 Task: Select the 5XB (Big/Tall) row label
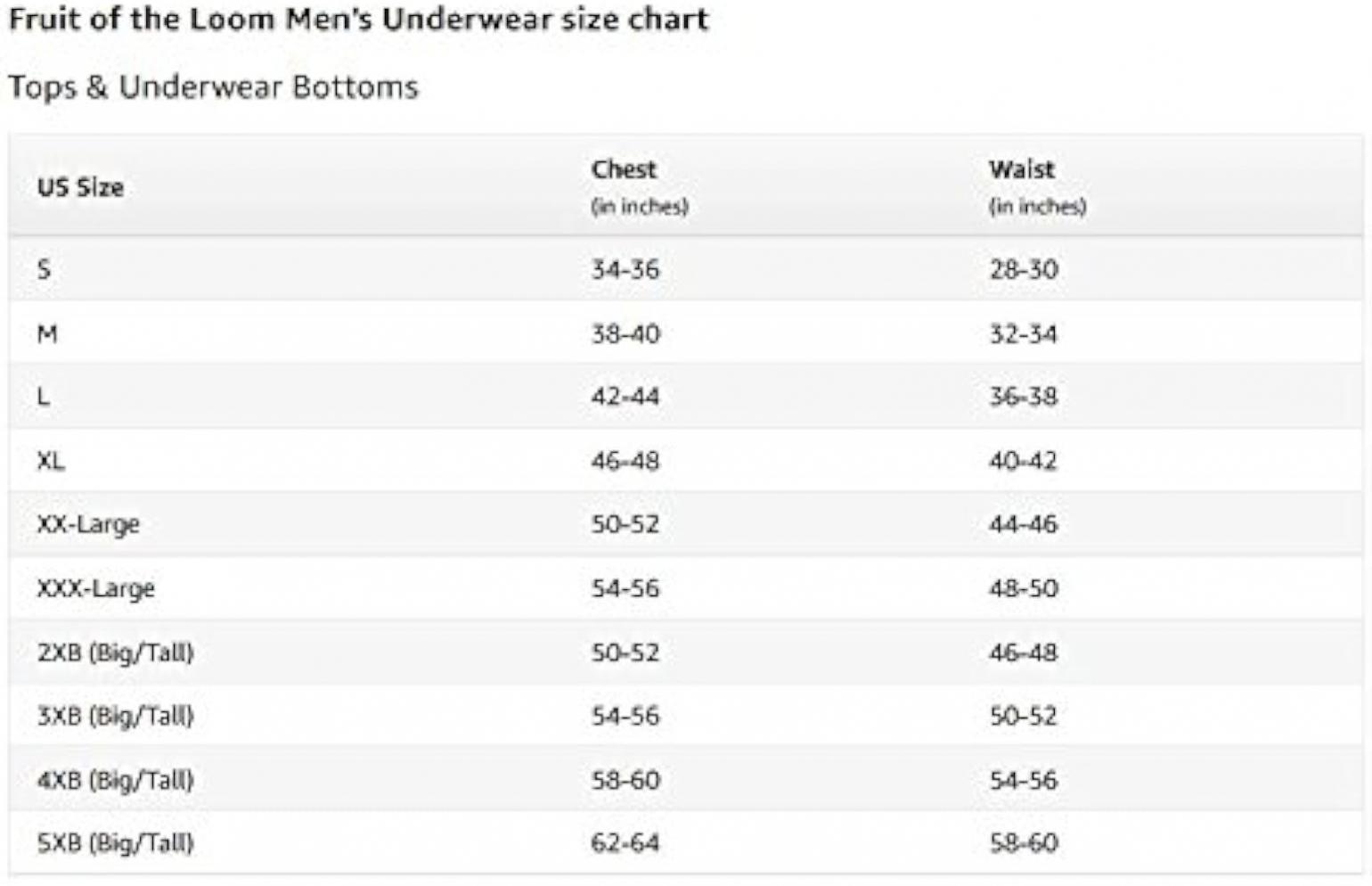click(x=116, y=843)
